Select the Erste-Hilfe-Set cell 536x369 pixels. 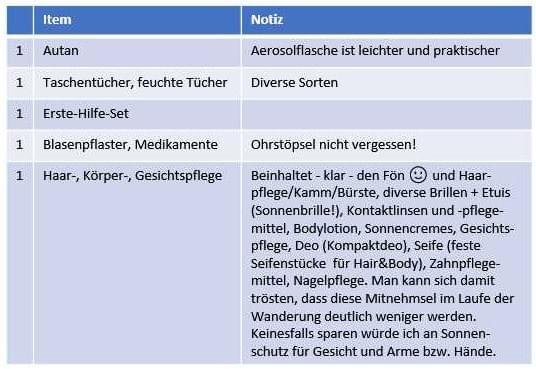[137, 114]
